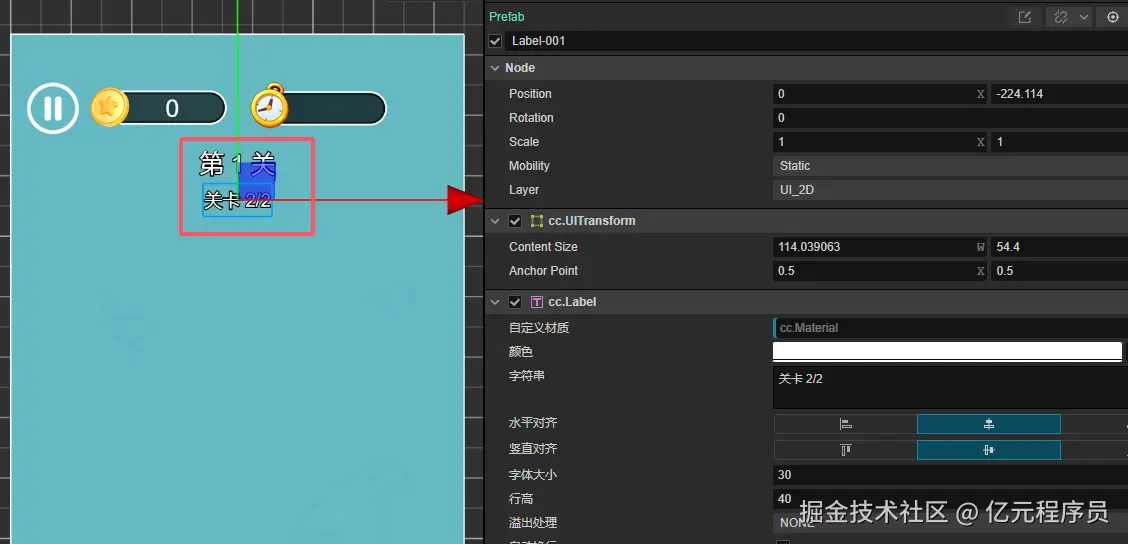Select left horizontal alignment
This screenshot has width=1128, height=544.
coord(845,425)
